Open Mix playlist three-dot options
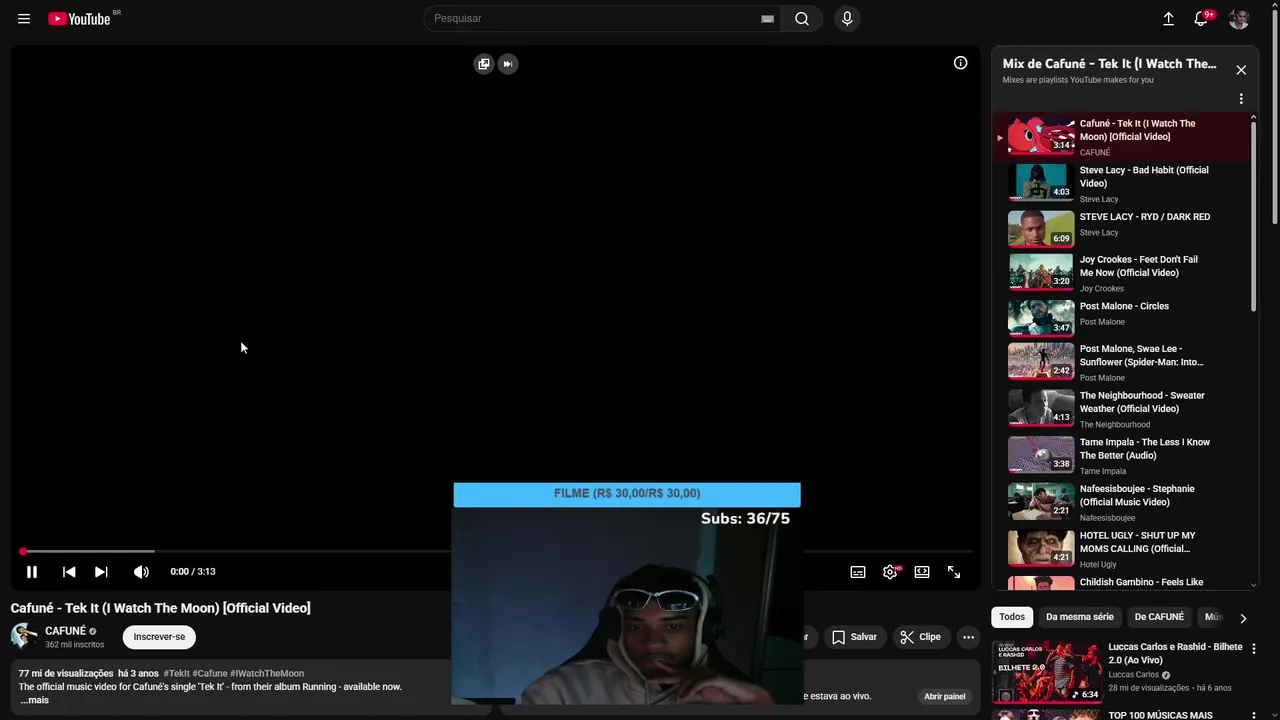This screenshot has height=720, width=1280. click(1241, 99)
